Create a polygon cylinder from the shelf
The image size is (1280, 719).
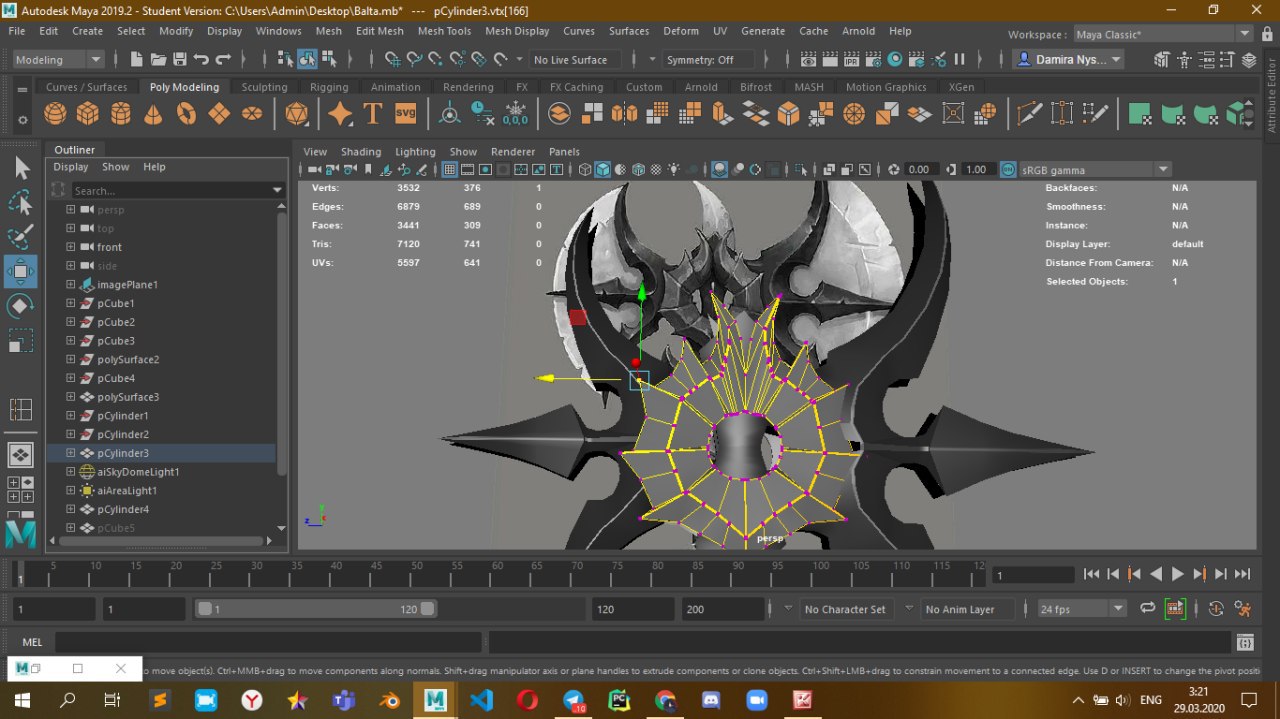(121, 114)
